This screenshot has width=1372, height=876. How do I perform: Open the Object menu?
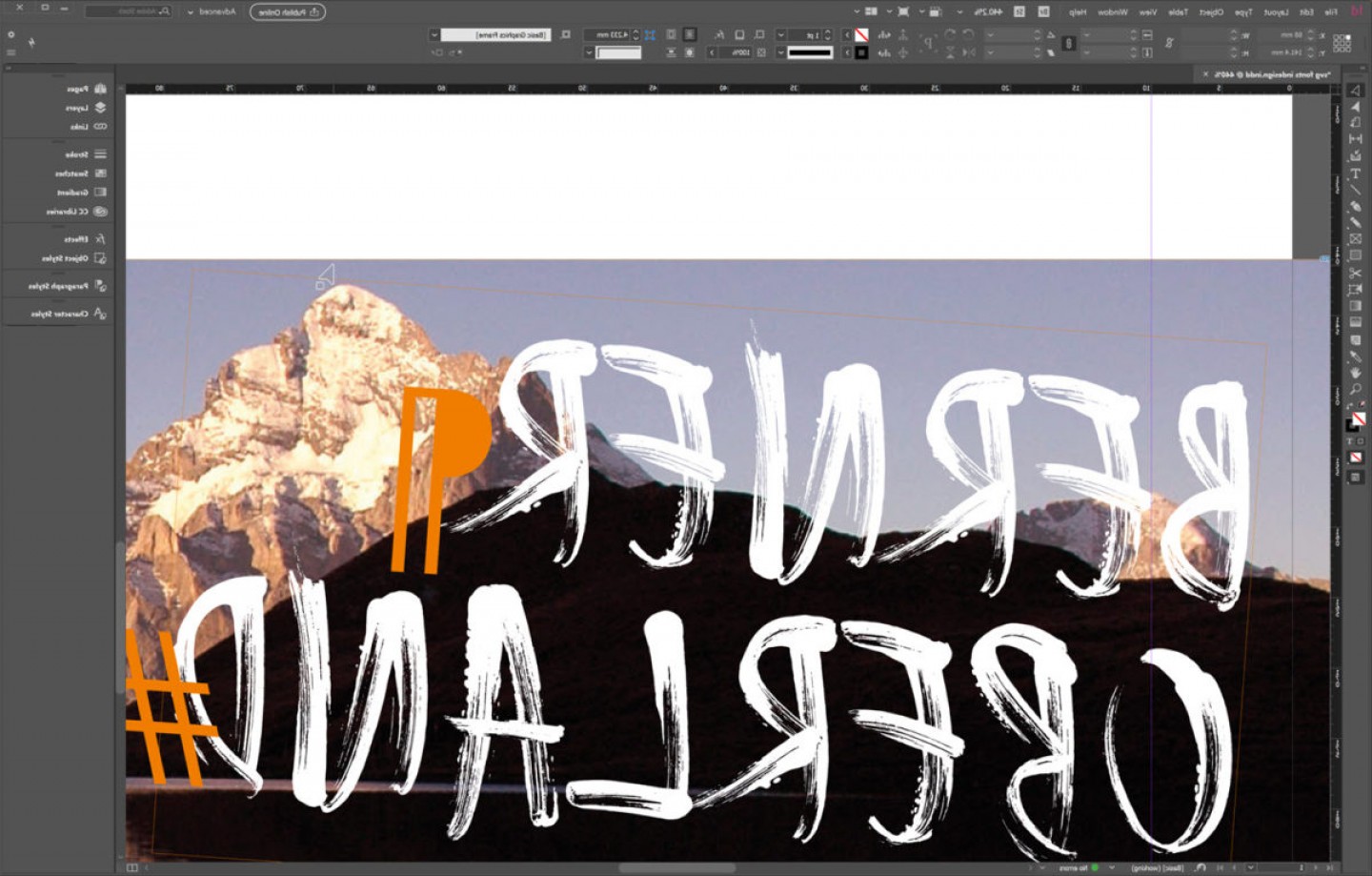[x=1211, y=11]
